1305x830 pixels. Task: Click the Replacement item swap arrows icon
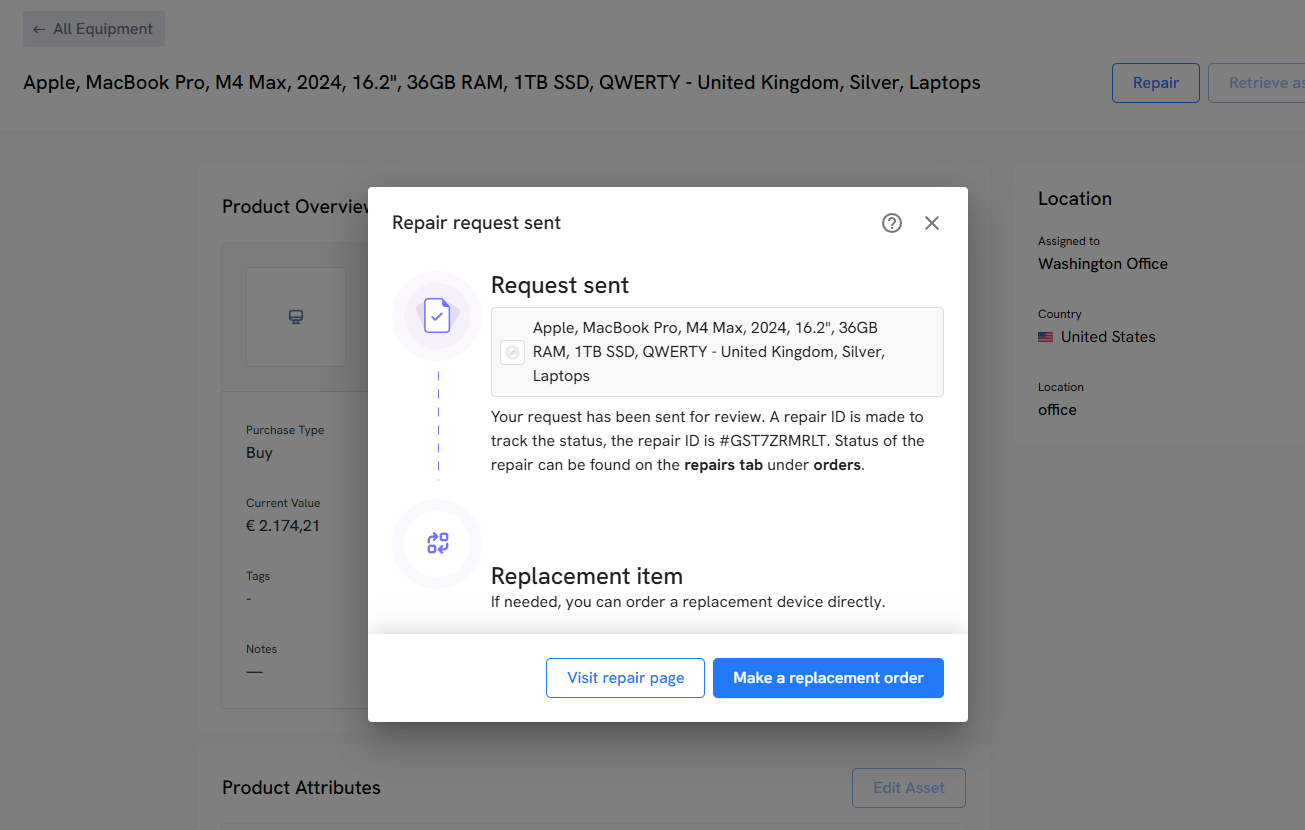pos(437,543)
